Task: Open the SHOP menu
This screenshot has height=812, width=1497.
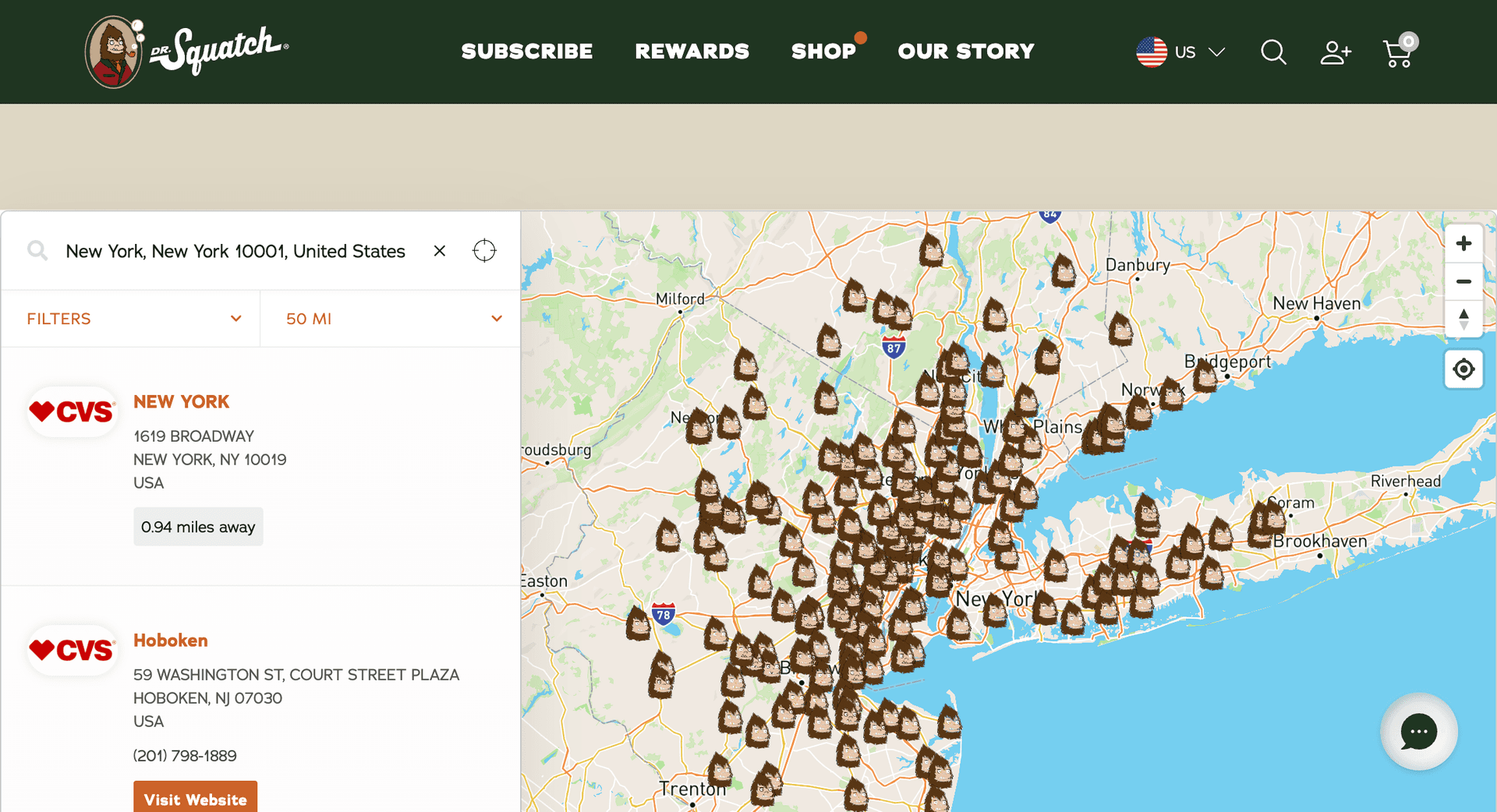Action: click(x=825, y=51)
